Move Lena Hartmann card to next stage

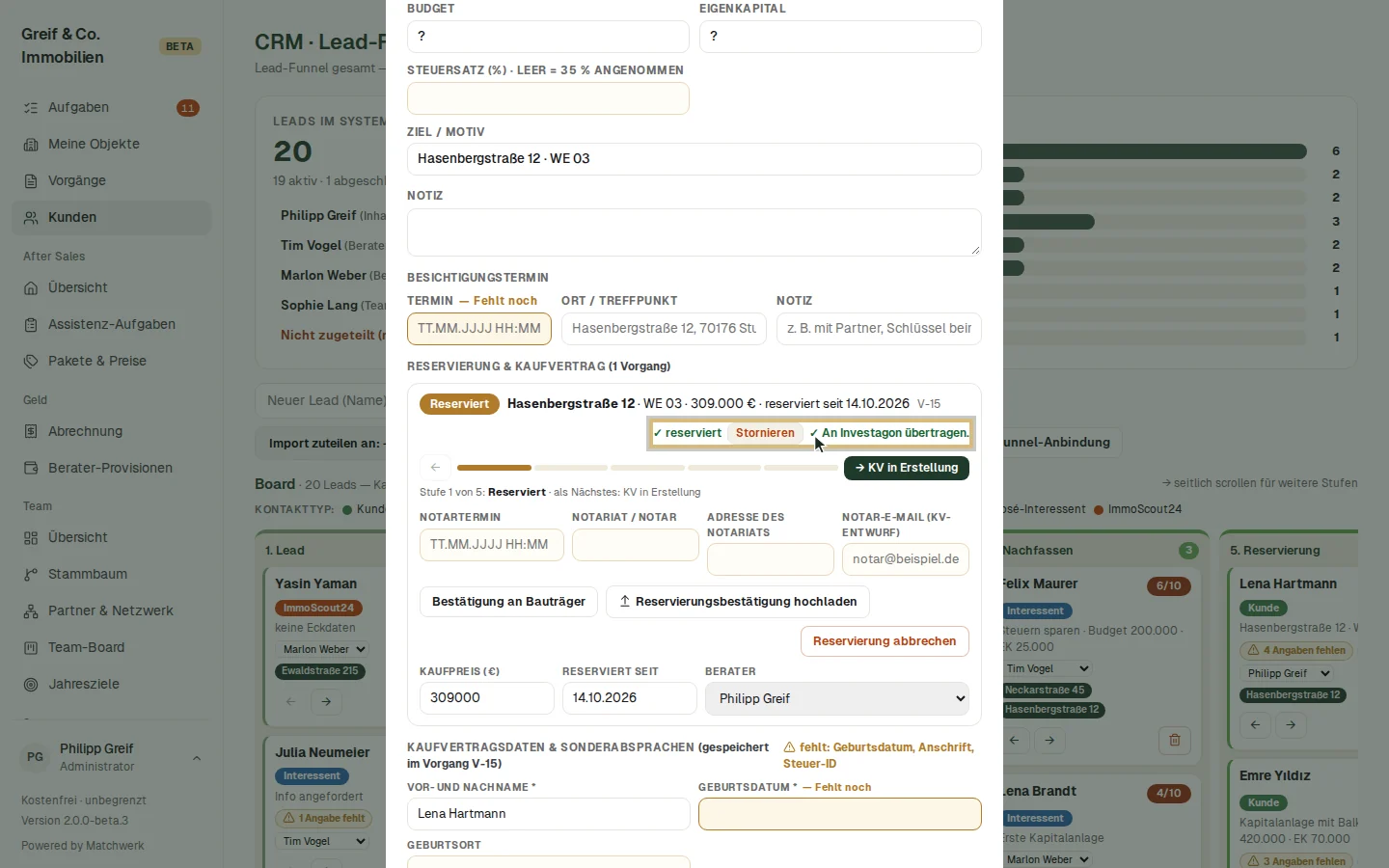point(1291,724)
